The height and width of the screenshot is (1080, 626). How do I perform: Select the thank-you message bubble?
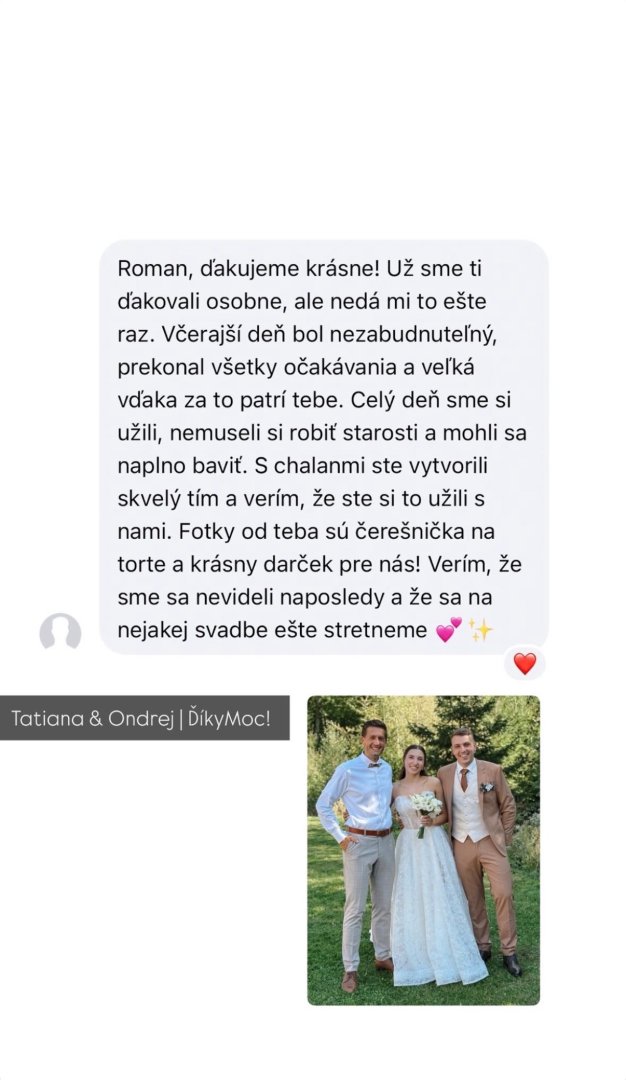(324, 447)
